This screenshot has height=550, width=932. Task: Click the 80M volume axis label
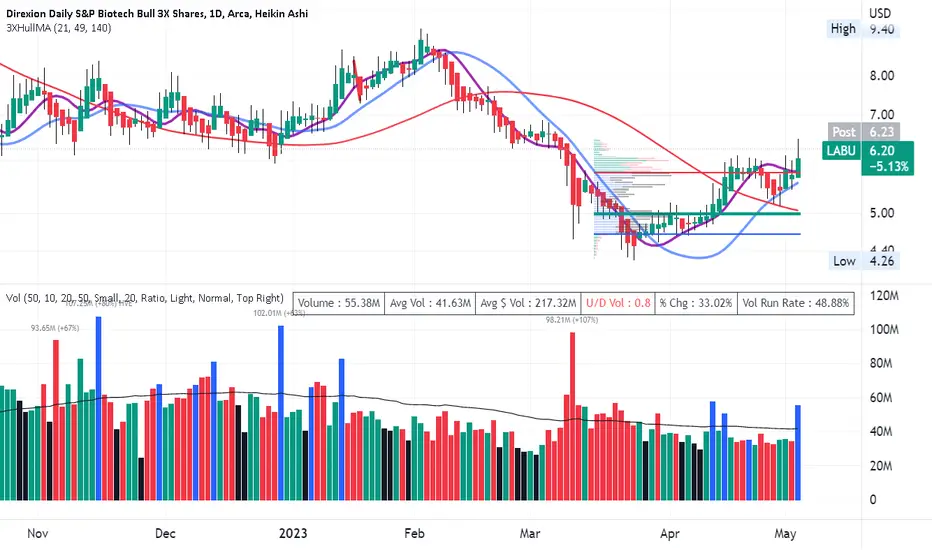tap(881, 363)
